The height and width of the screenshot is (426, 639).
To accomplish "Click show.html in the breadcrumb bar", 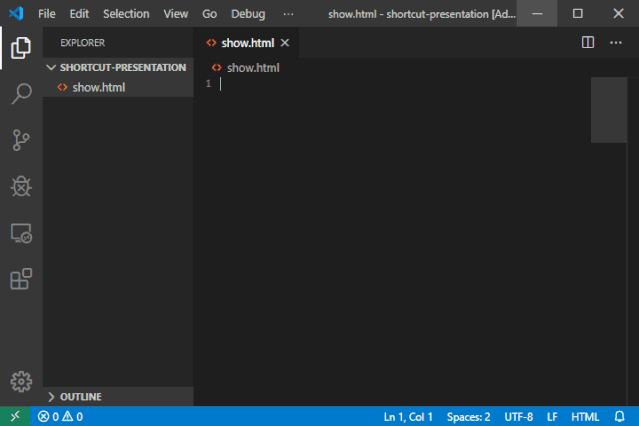I will [x=246, y=68].
